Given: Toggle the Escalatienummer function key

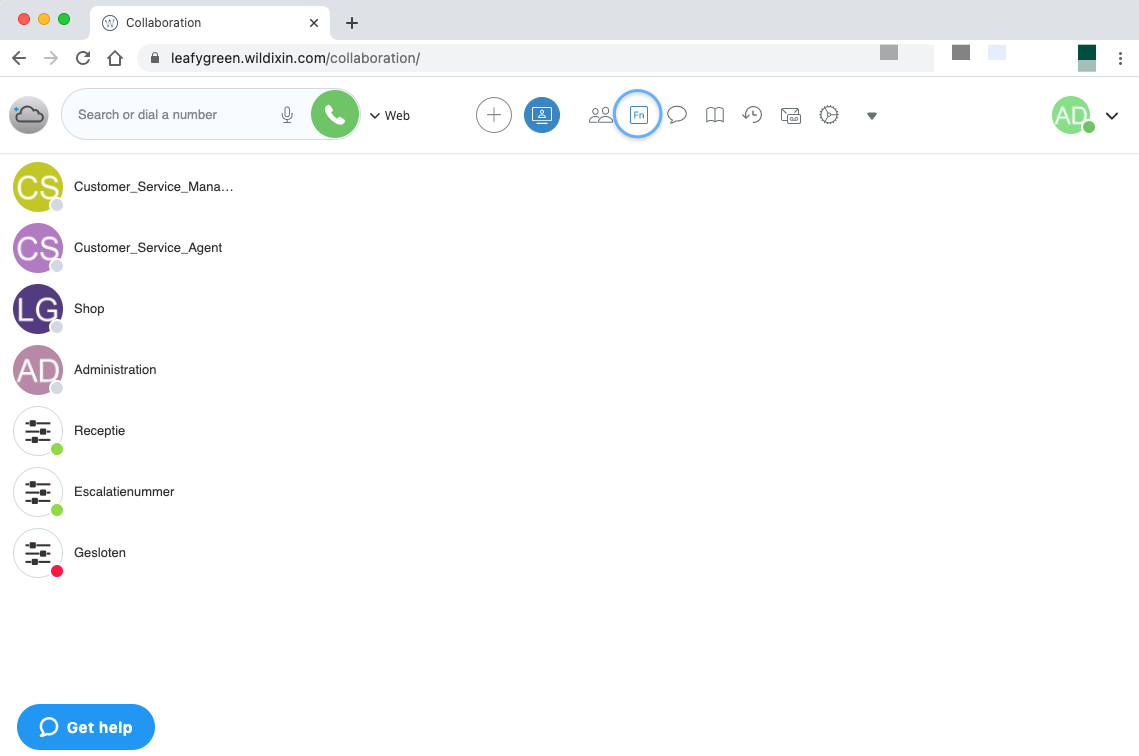Looking at the screenshot, I should click(123, 492).
